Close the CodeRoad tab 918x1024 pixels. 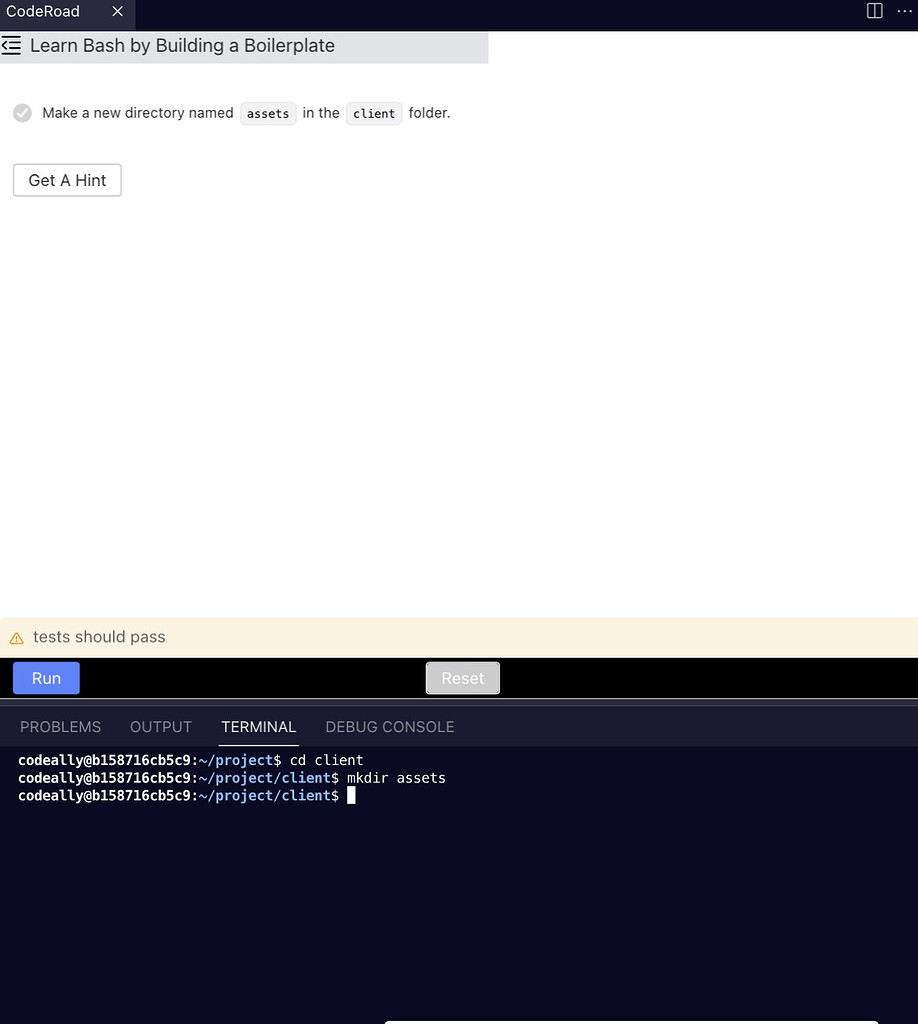click(x=117, y=12)
